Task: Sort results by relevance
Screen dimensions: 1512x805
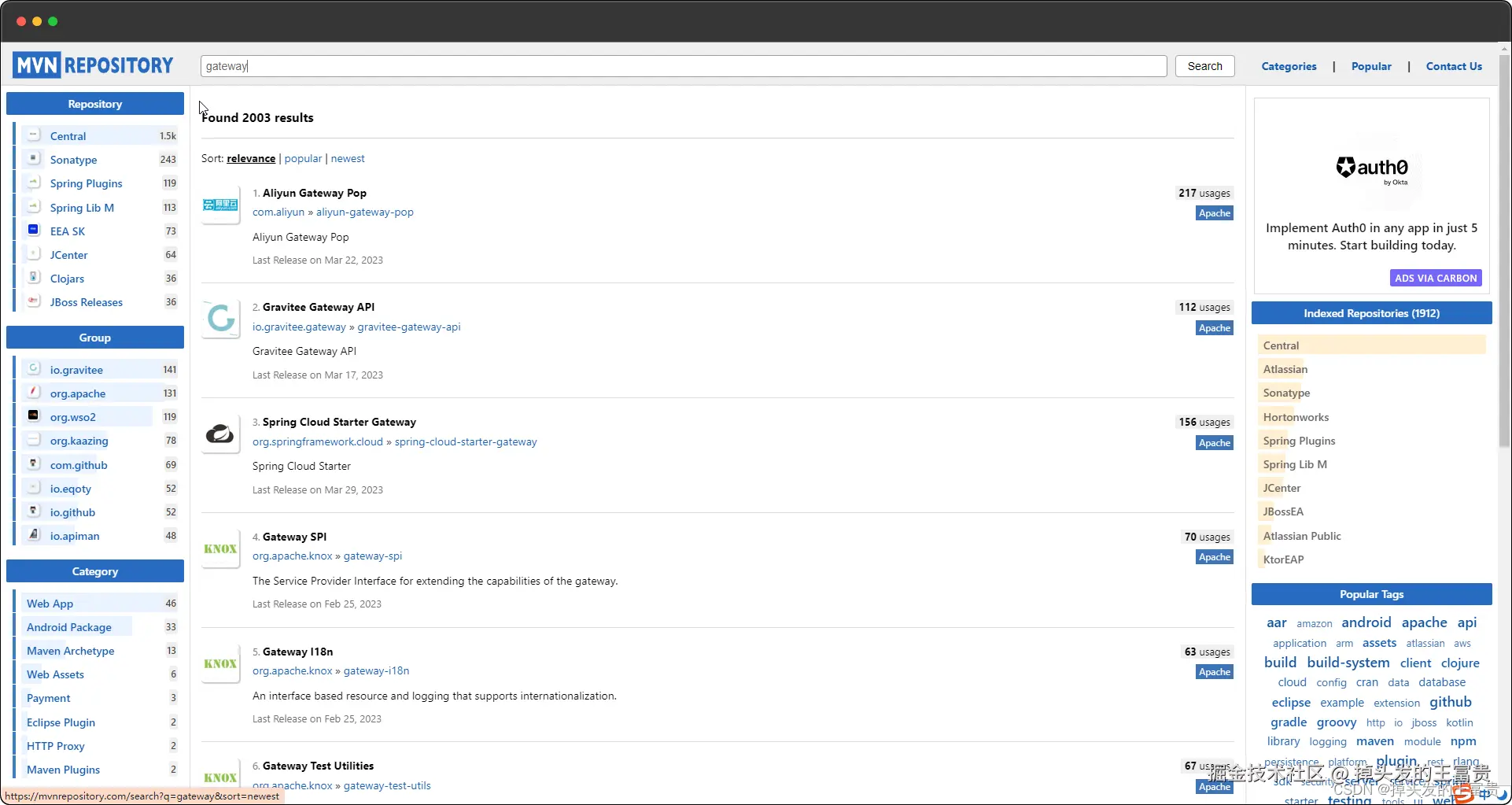Action: point(251,158)
